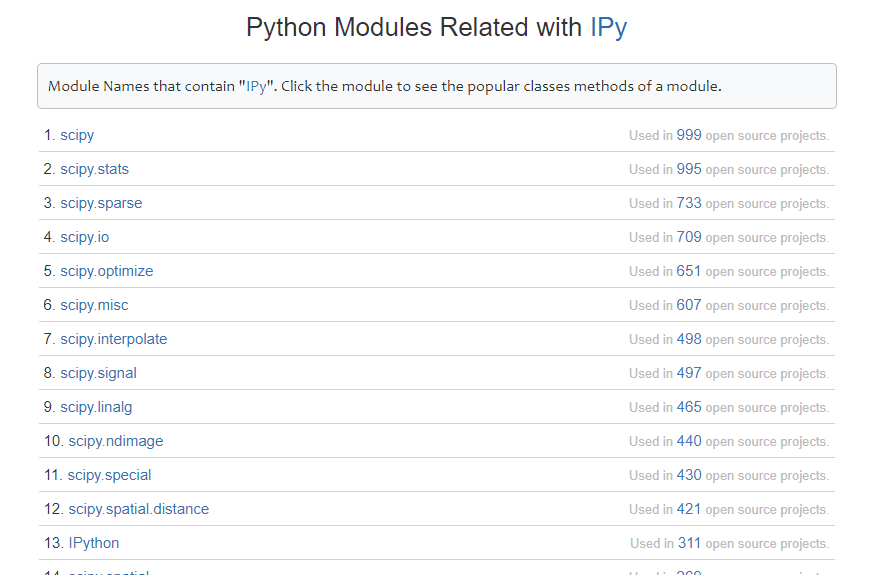Open the IPython module link
Image resolution: width=892 pixels, height=575 pixels.
(x=93, y=543)
